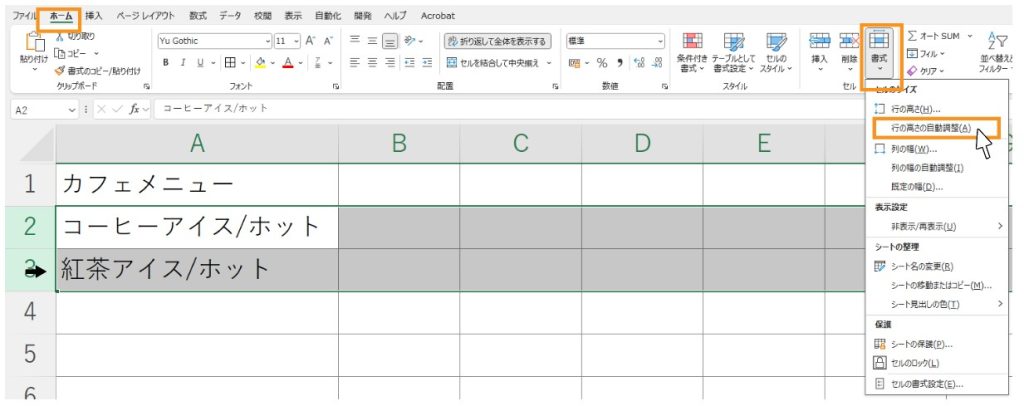
Task: Toggle bottom vertical alignment
Action: tap(390, 40)
